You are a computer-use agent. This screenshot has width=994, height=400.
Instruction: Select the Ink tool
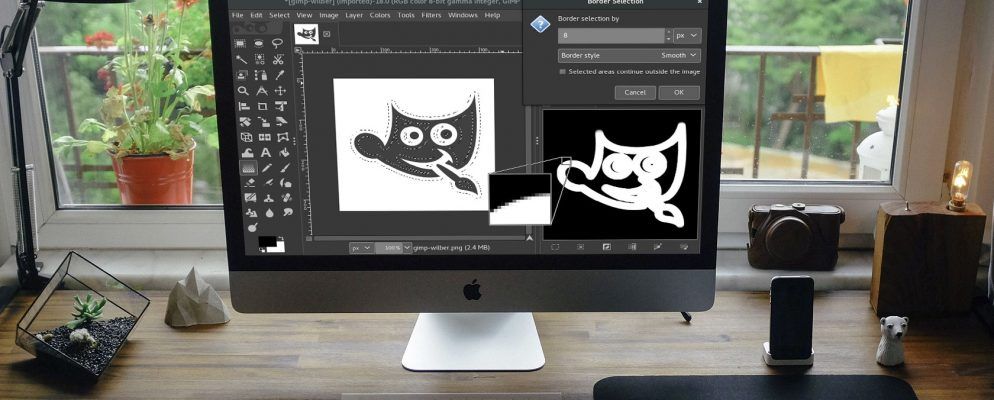tap(287, 183)
